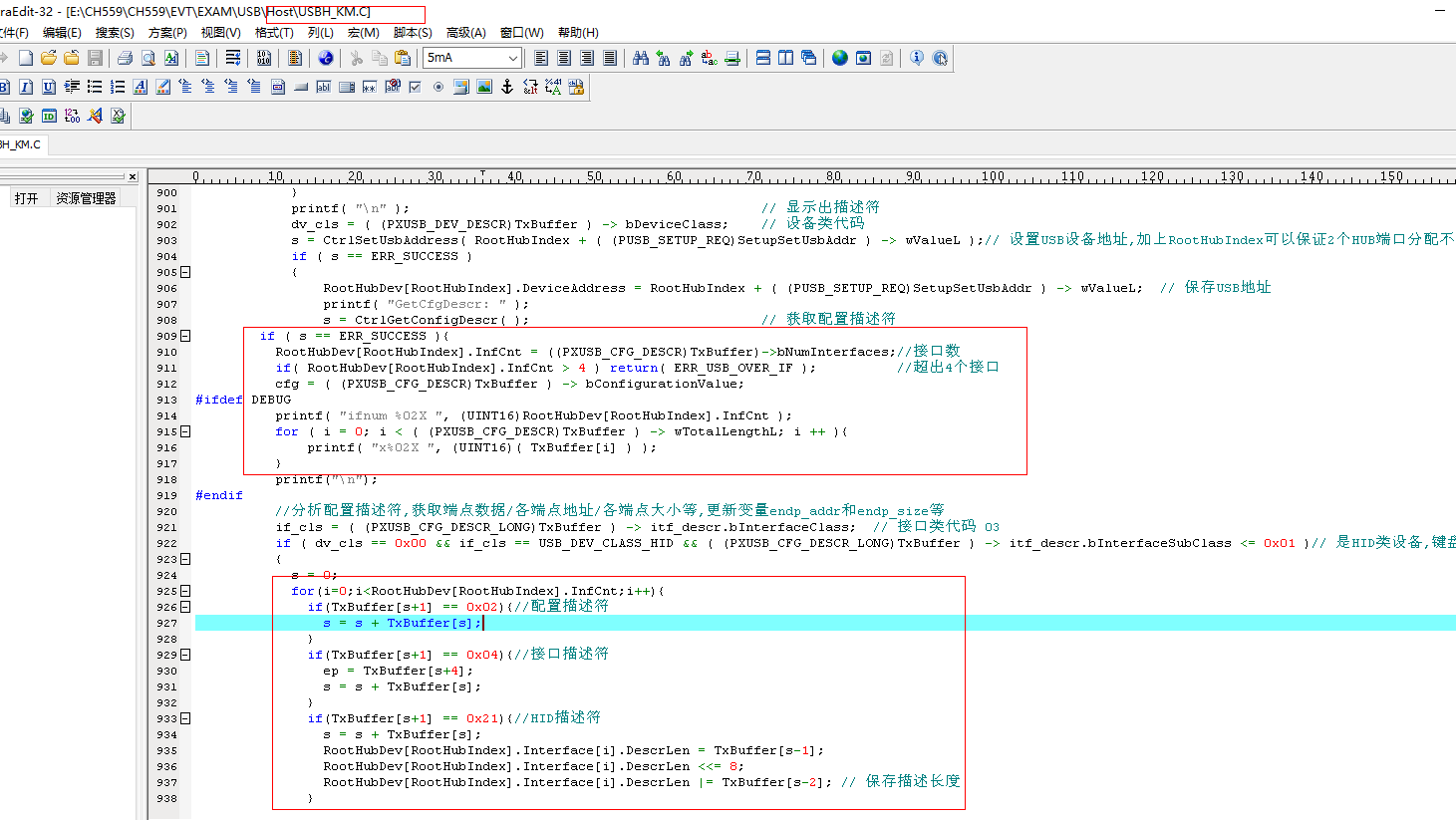This screenshot has height=820, width=1456.
Task: Toggle hex edit mode icon
Action: 264,58
